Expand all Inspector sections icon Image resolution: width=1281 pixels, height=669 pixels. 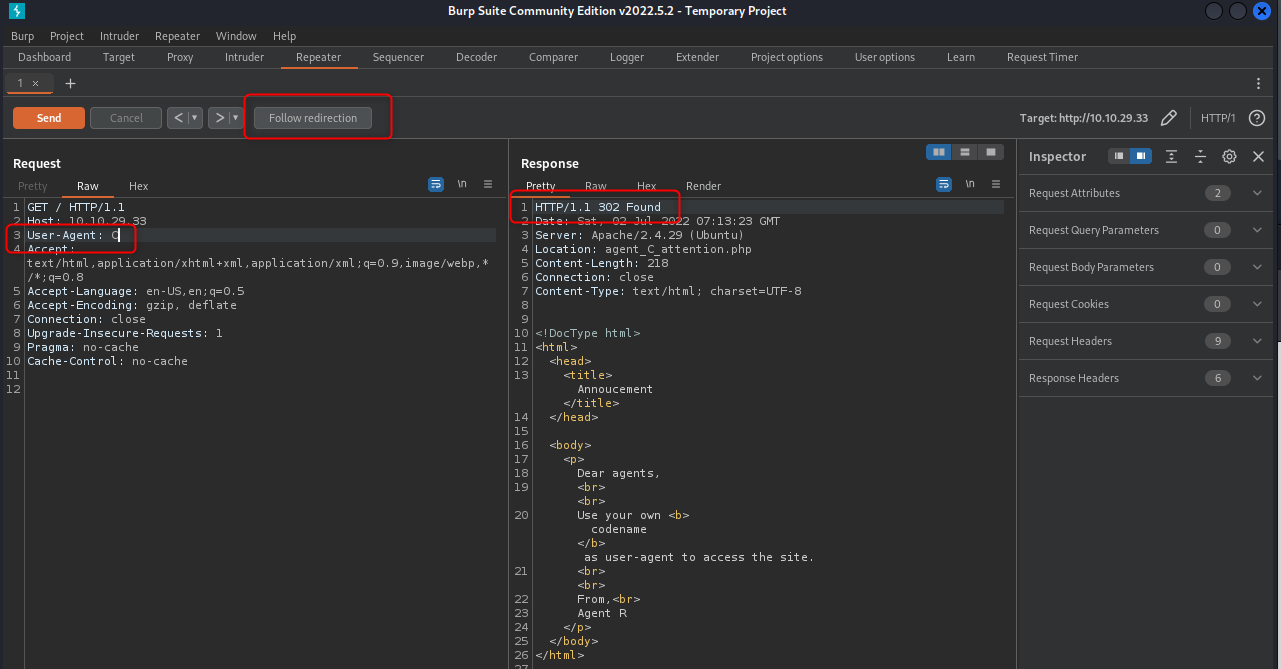coord(1171,157)
